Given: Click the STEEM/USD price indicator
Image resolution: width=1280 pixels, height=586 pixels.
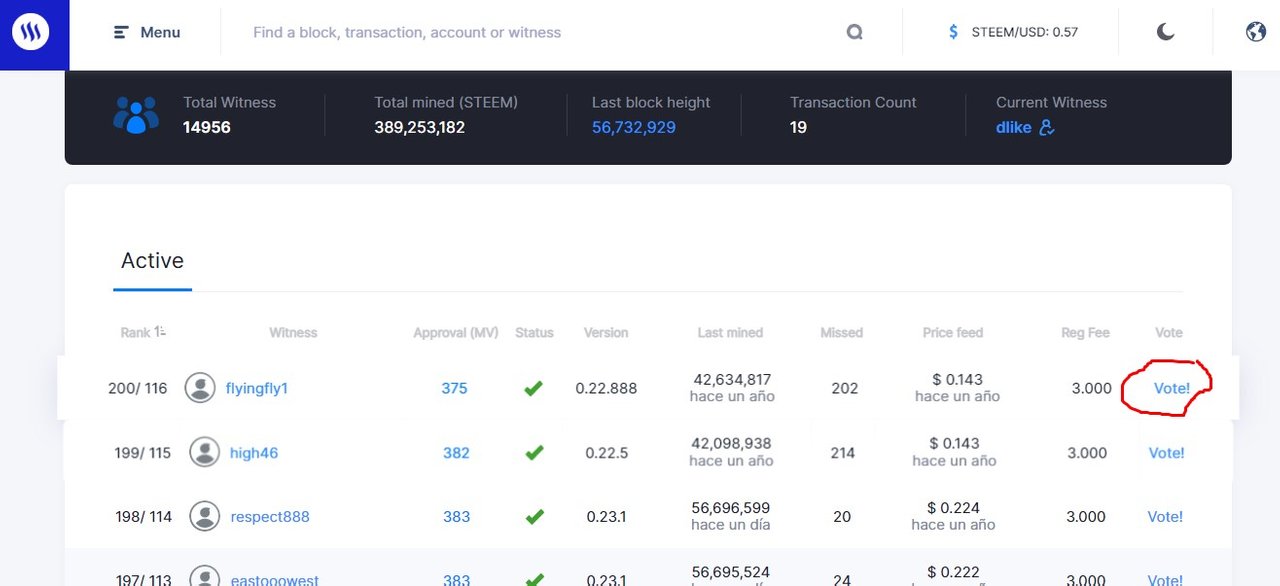Looking at the screenshot, I should 1013,32.
